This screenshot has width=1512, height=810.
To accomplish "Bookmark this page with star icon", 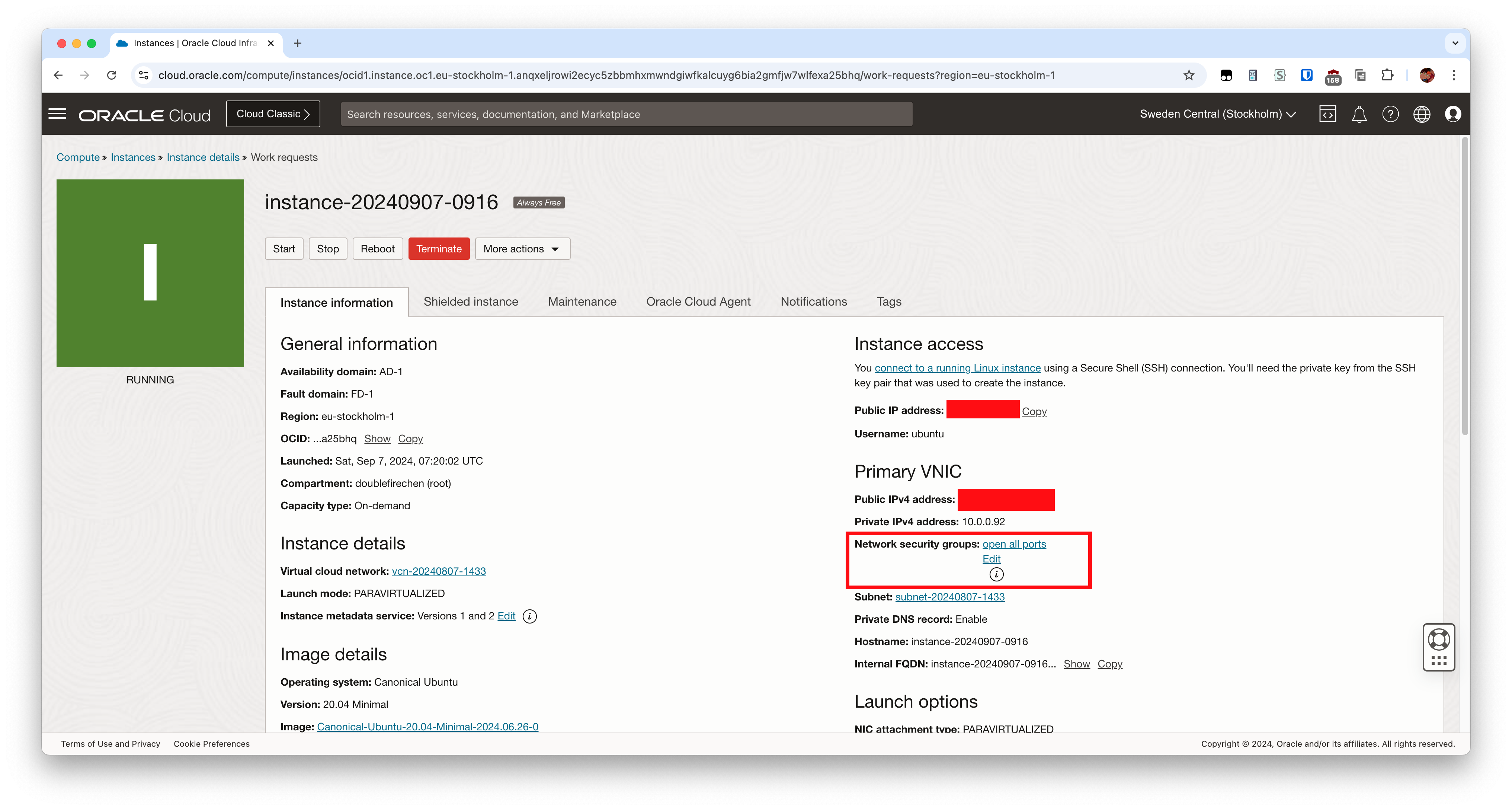I will click(x=1189, y=75).
